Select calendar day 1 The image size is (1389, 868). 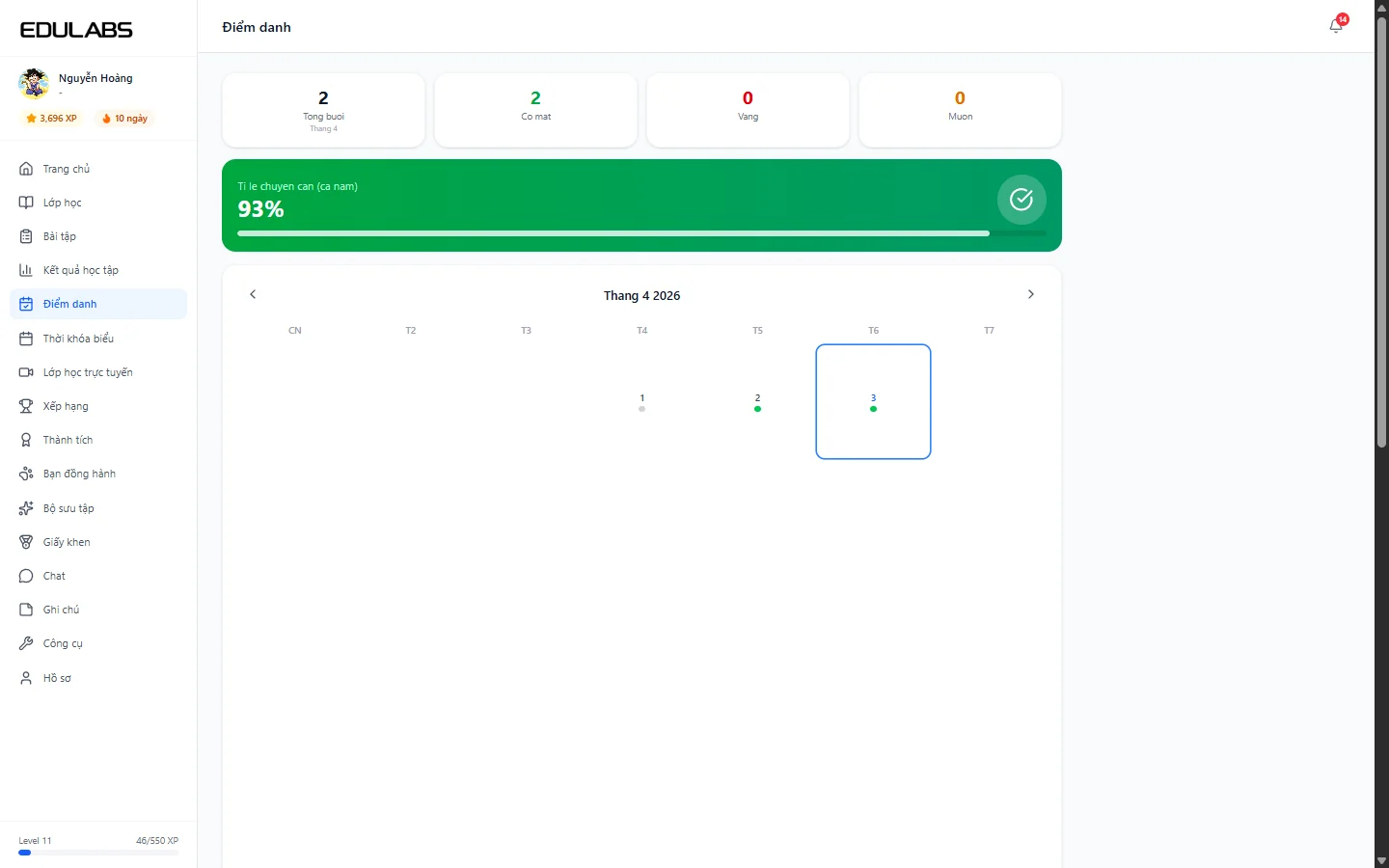[642, 401]
